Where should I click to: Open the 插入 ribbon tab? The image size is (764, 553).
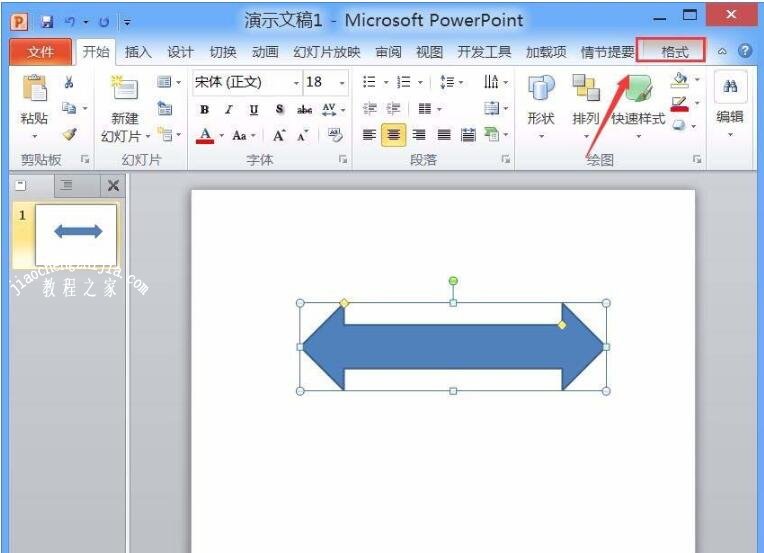point(138,52)
